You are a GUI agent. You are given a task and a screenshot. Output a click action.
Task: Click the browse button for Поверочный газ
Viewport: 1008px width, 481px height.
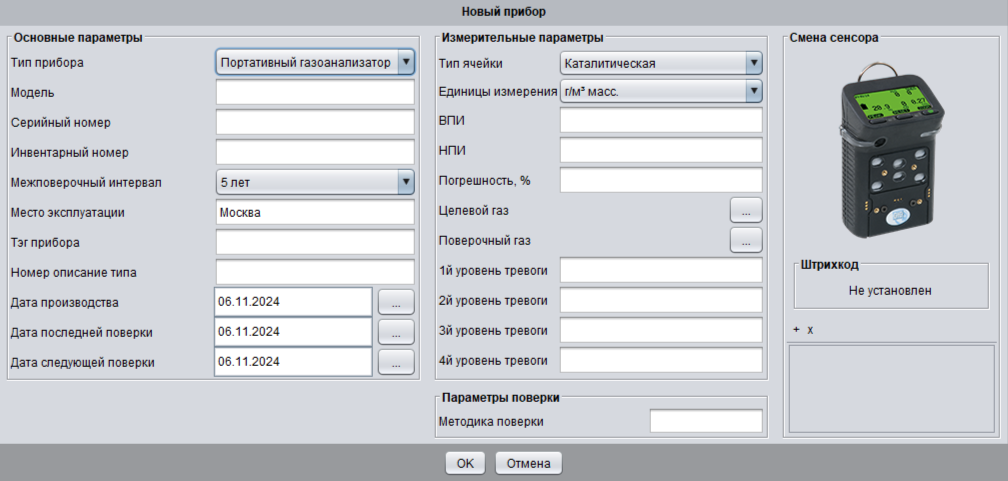[x=746, y=240]
